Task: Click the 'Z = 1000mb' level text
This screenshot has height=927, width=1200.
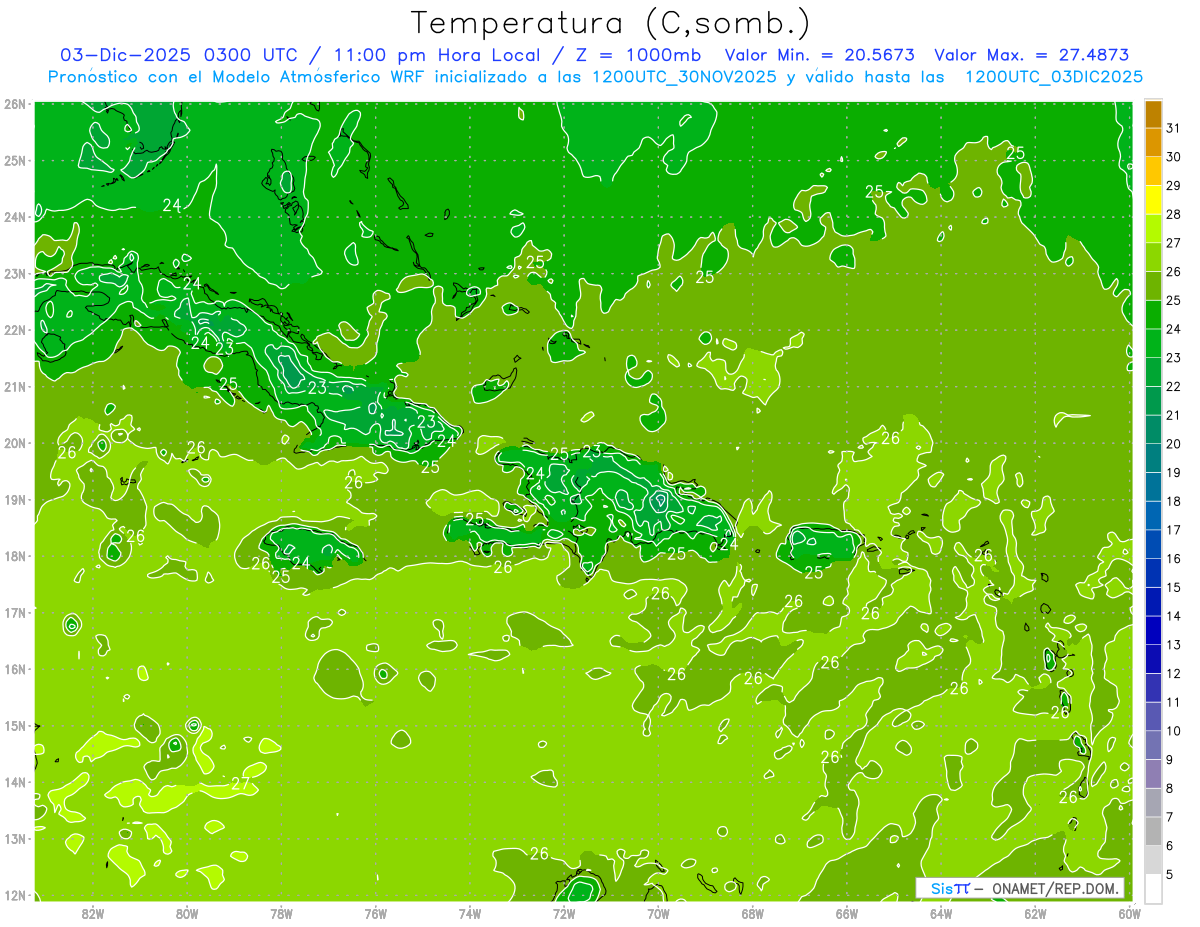Action: [638, 55]
